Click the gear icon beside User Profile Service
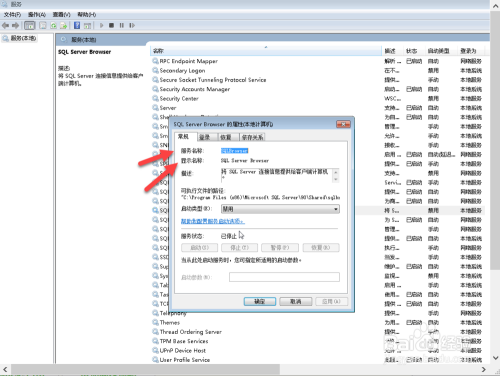Viewport: 500px width, 376px height. click(x=155, y=360)
